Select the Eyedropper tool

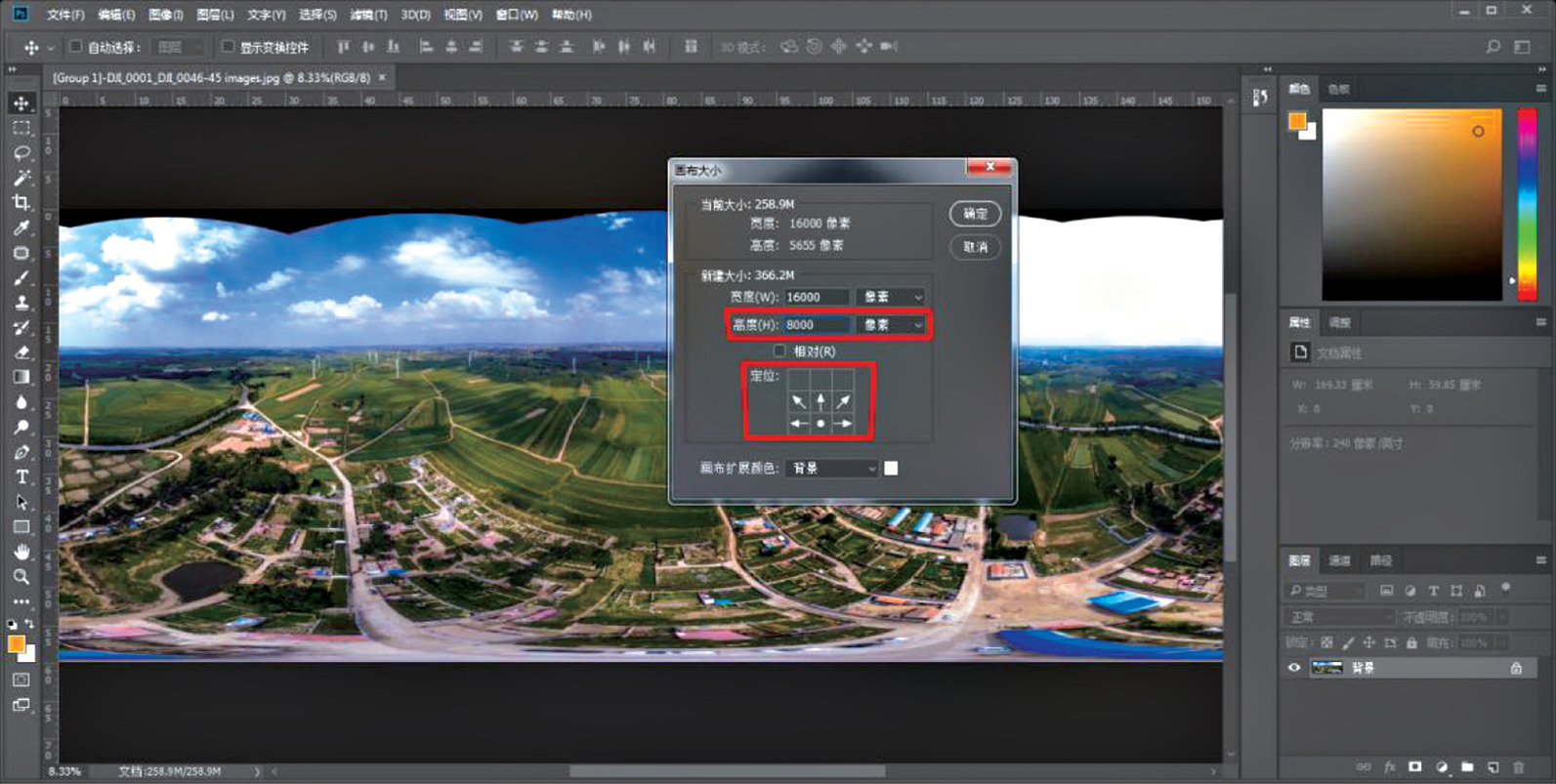point(21,227)
